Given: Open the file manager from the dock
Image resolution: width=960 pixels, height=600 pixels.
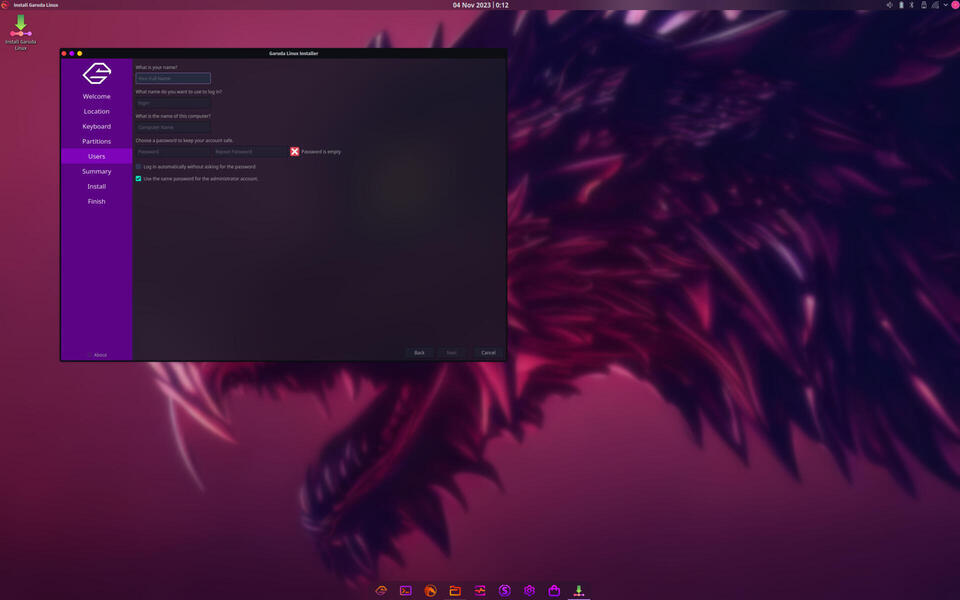Looking at the screenshot, I should 455,590.
